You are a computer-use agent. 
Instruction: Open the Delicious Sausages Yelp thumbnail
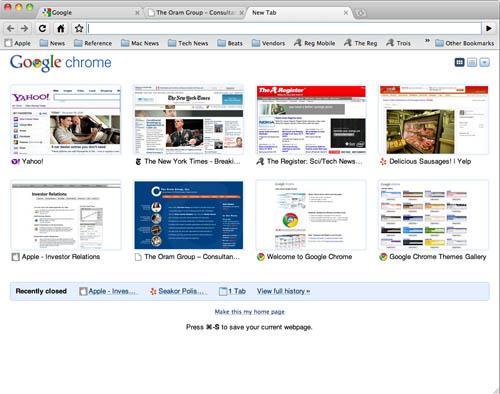coord(434,120)
